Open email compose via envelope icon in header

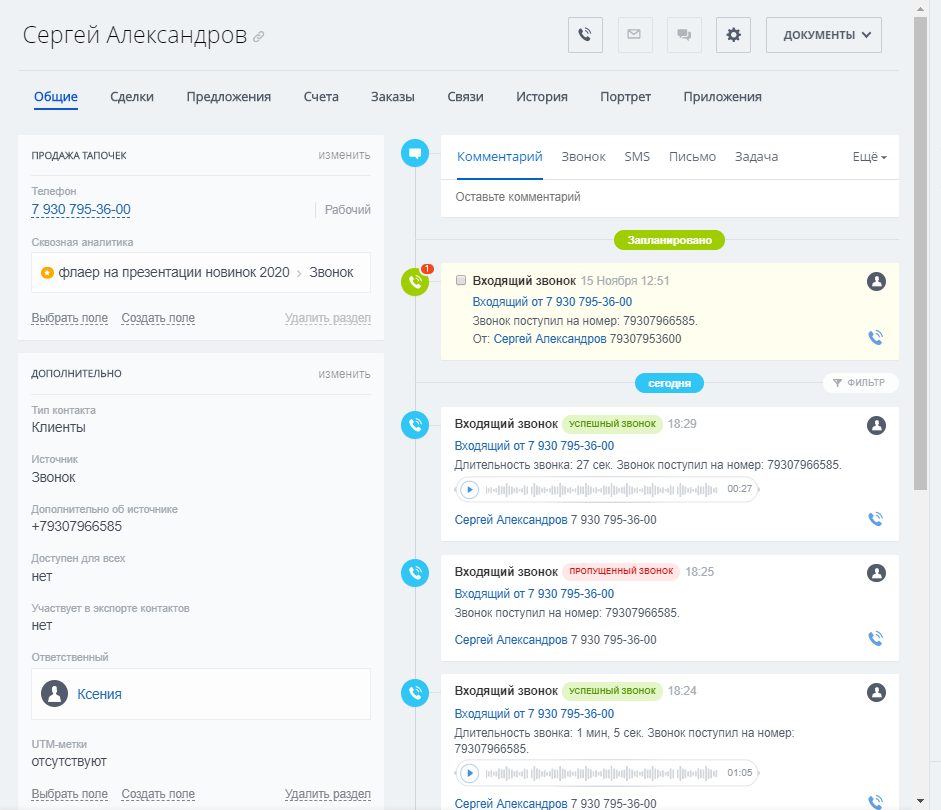pos(634,34)
